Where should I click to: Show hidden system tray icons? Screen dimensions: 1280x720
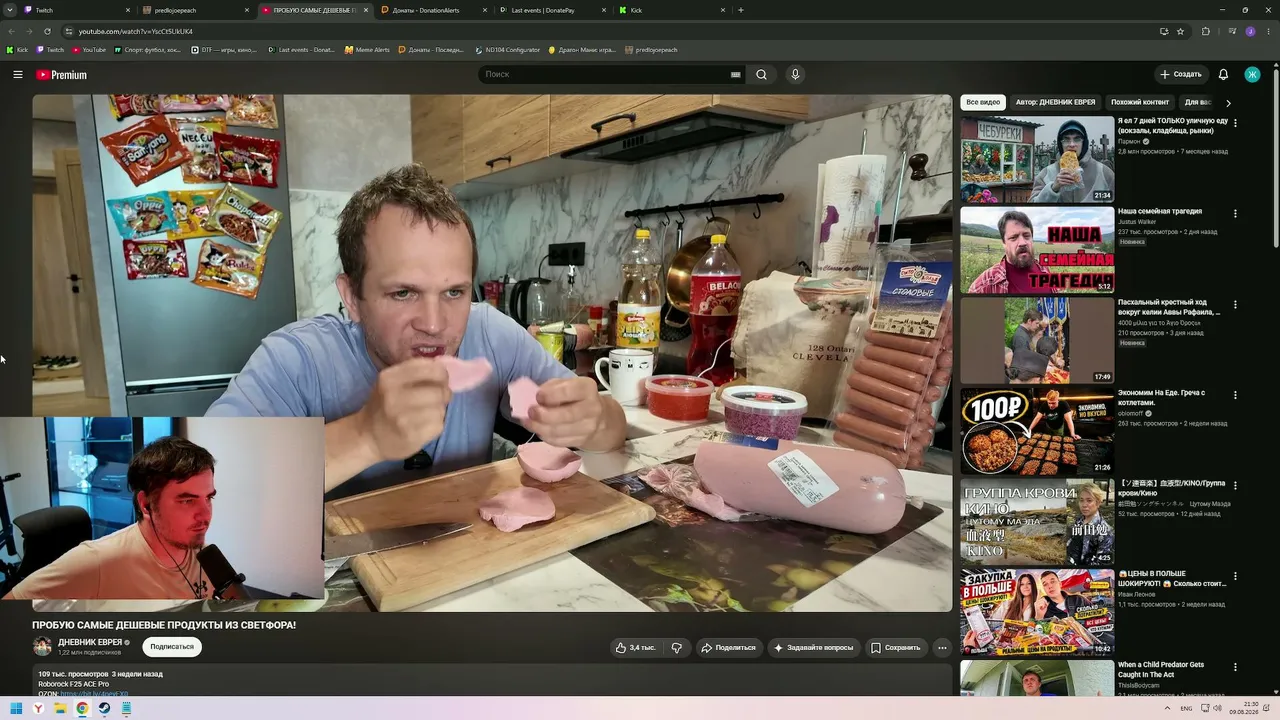[x=1167, y=708]
